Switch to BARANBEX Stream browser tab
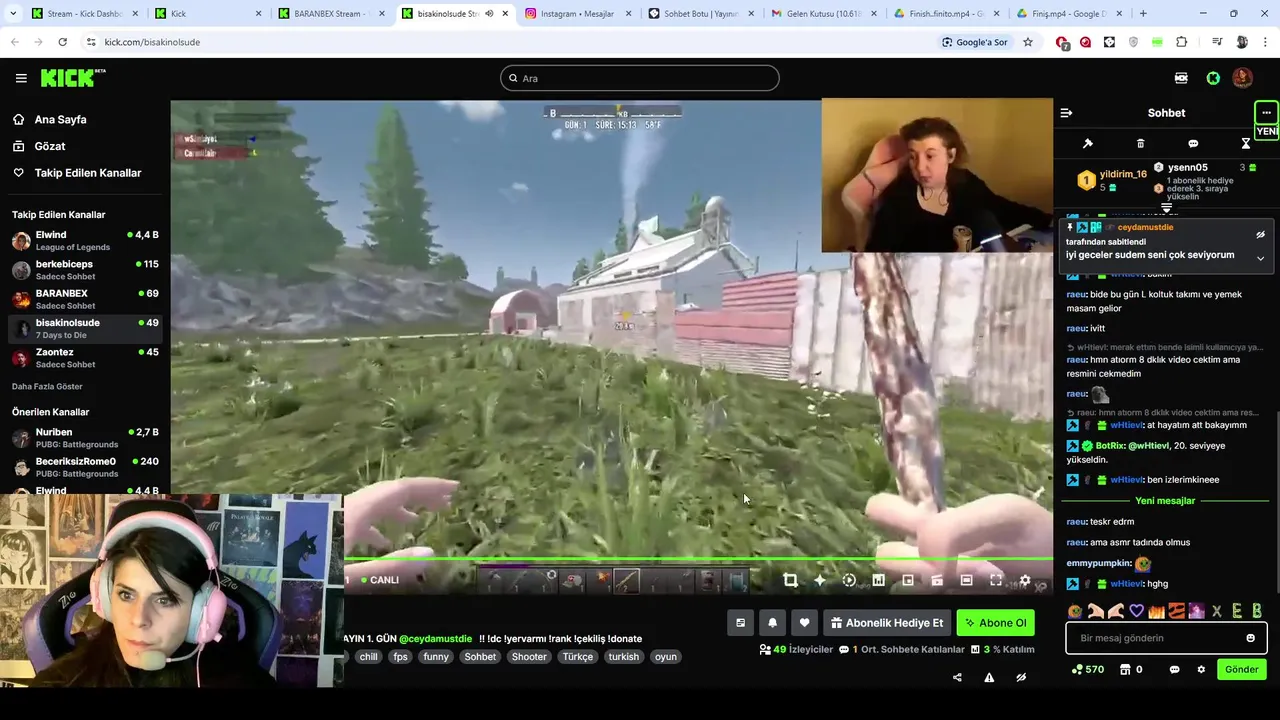 (x=331, y=14)
